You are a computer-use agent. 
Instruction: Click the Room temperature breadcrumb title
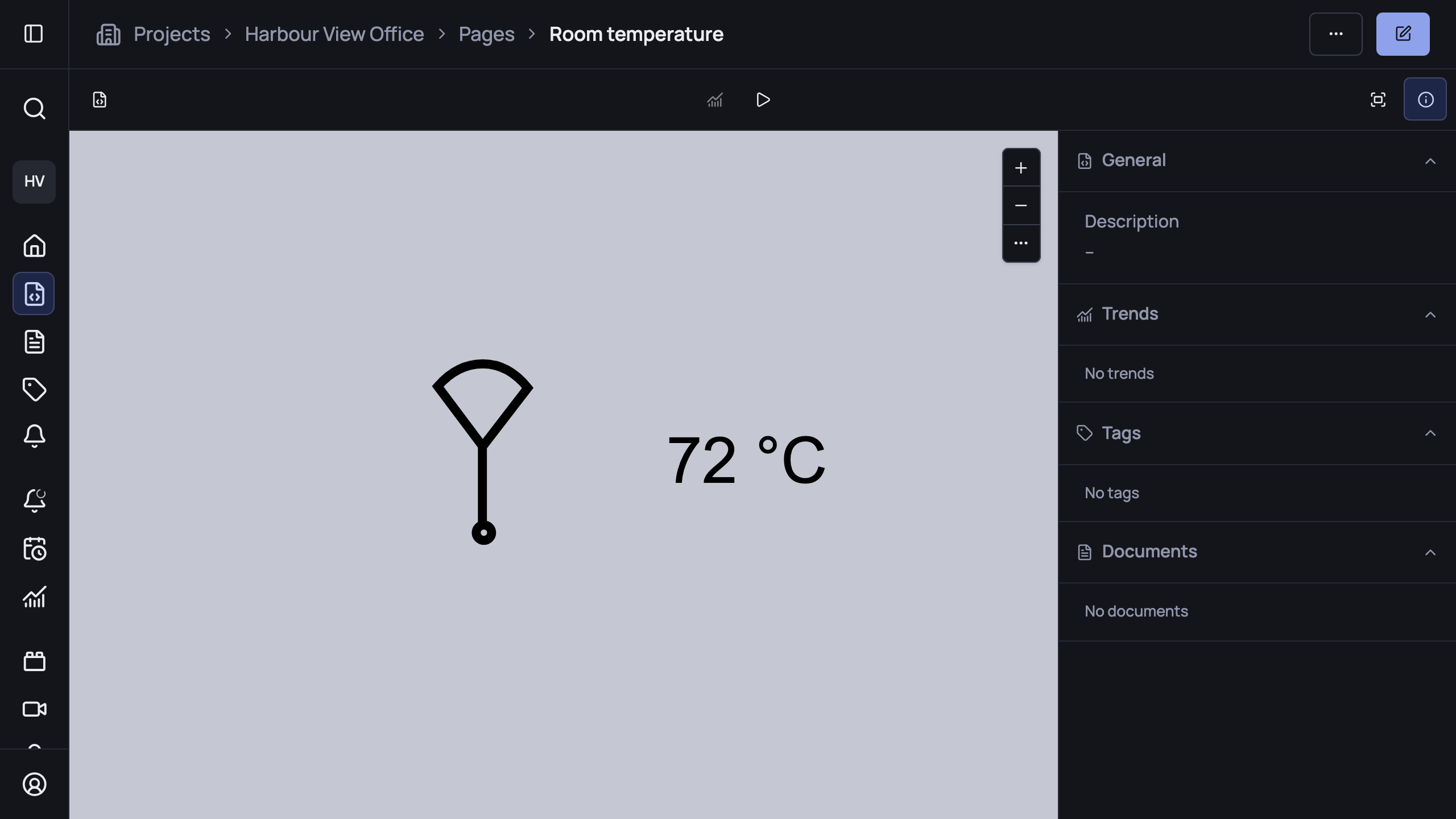coord(636,34)
